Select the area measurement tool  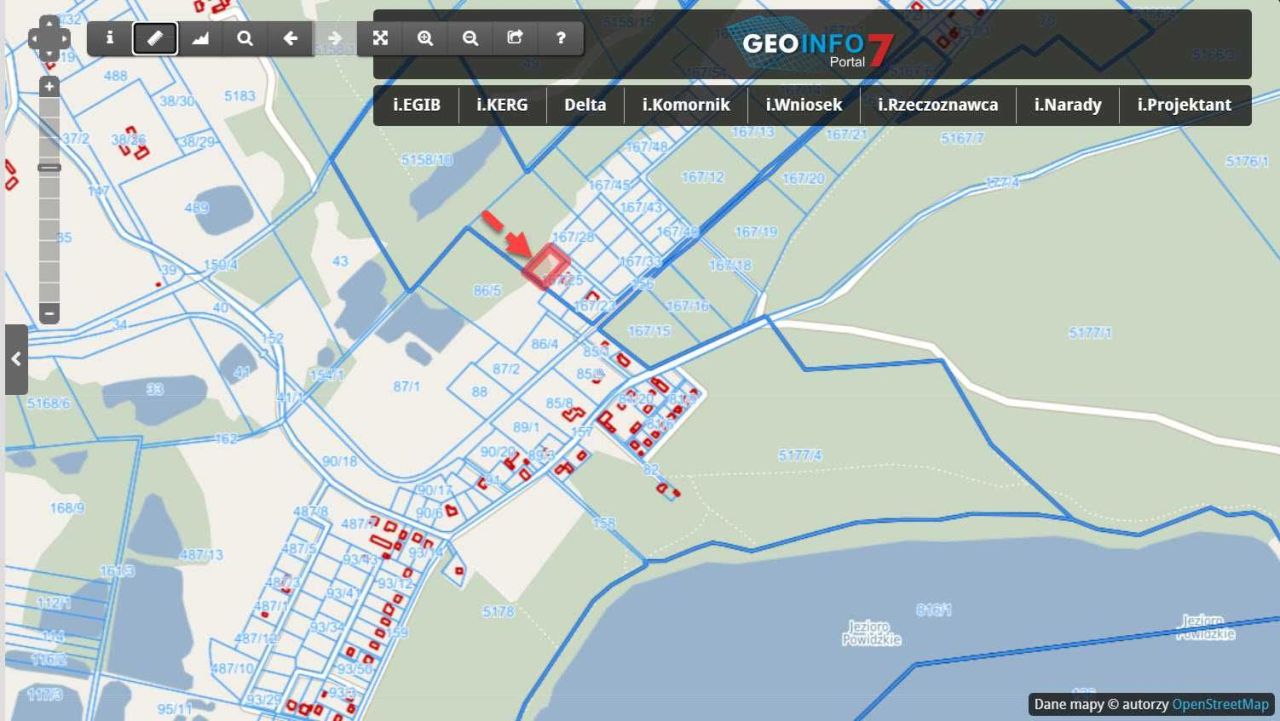coord(200,38)
